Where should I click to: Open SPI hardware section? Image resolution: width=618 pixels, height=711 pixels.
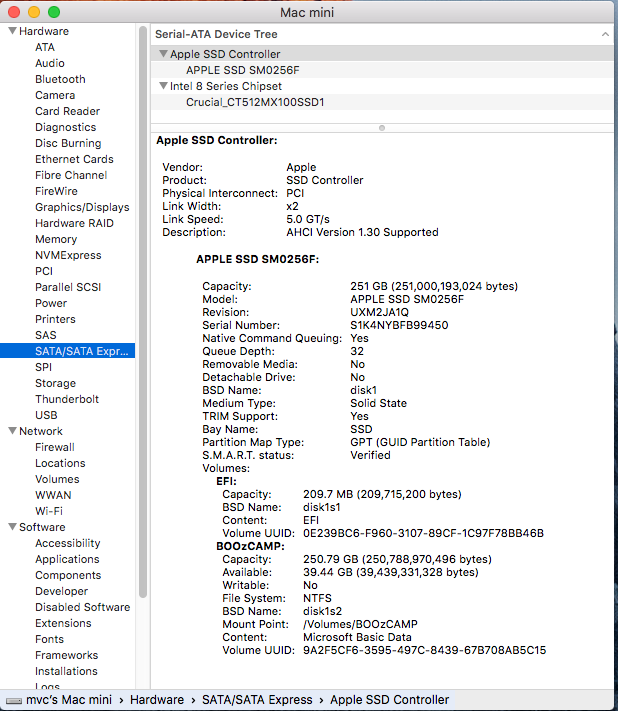coord(44,367)
